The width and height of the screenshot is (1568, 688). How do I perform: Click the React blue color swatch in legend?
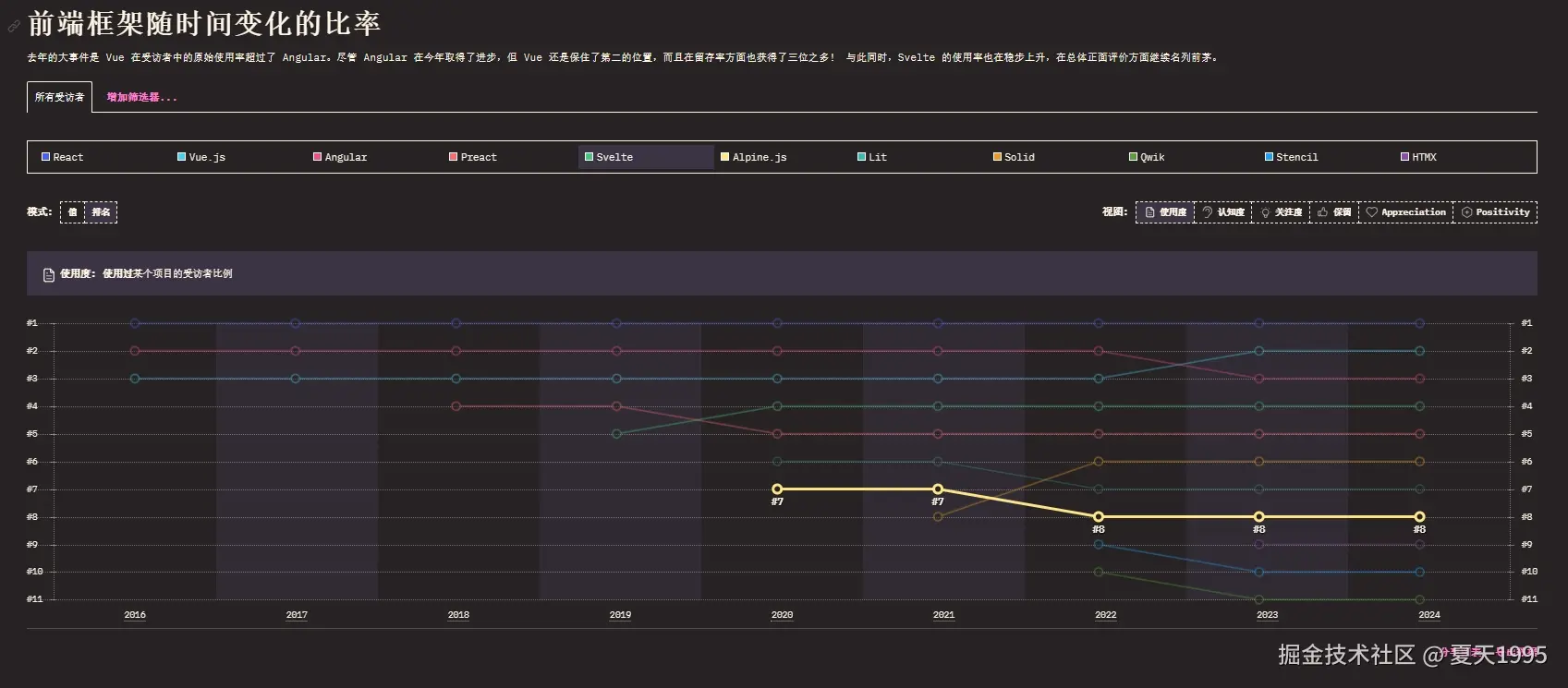tap(45, 157)
